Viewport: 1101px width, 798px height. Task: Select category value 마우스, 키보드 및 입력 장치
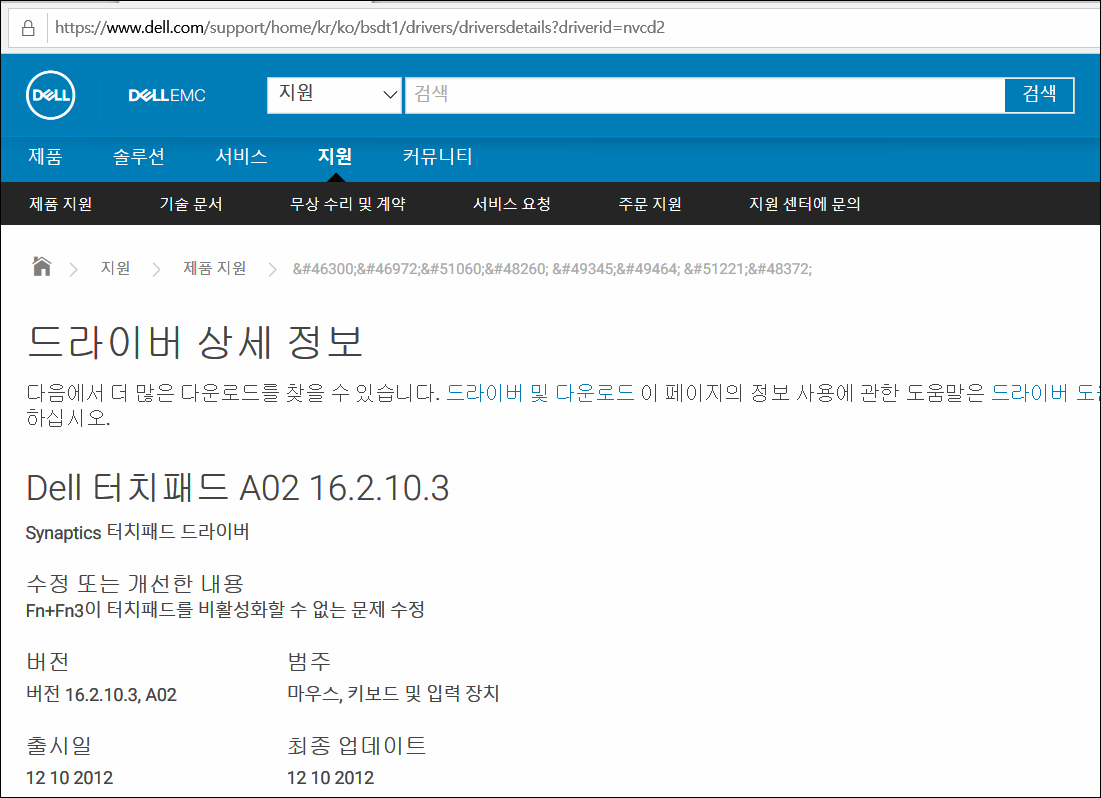click(393, 694)
